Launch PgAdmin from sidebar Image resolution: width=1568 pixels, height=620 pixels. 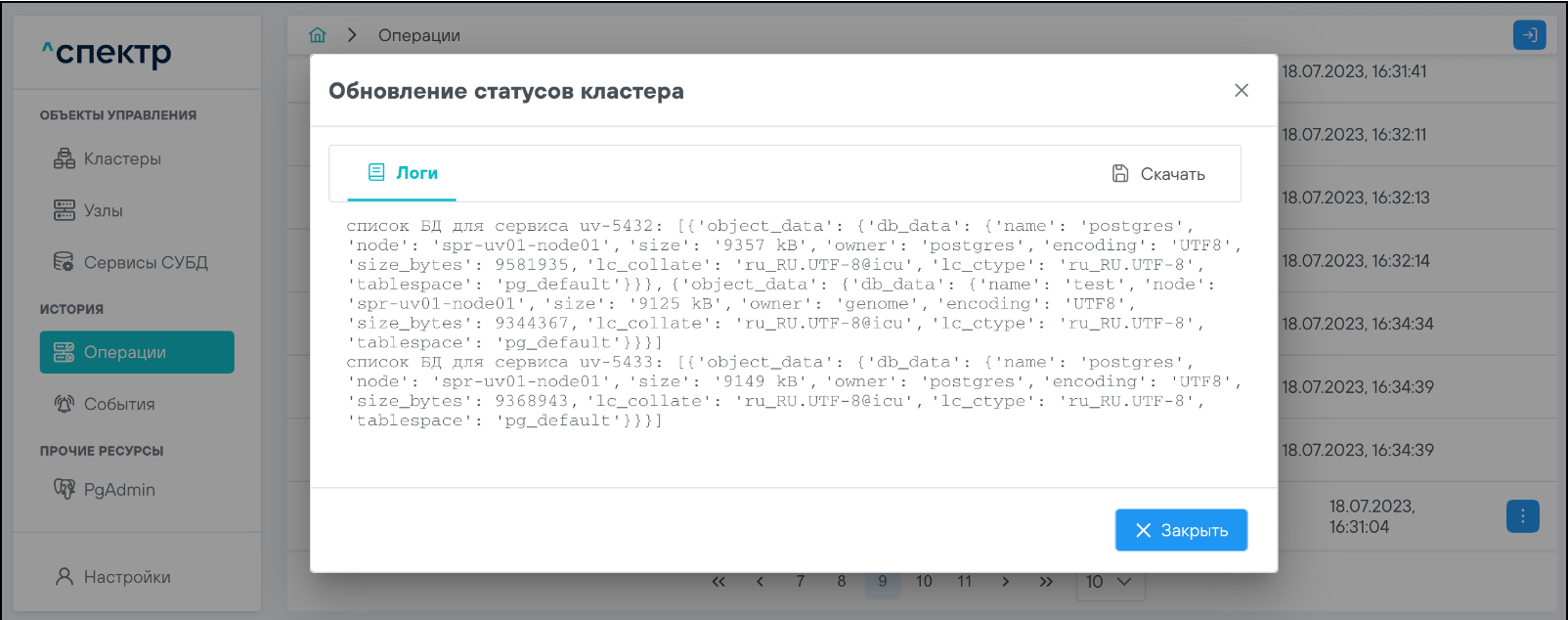[118, 490]
